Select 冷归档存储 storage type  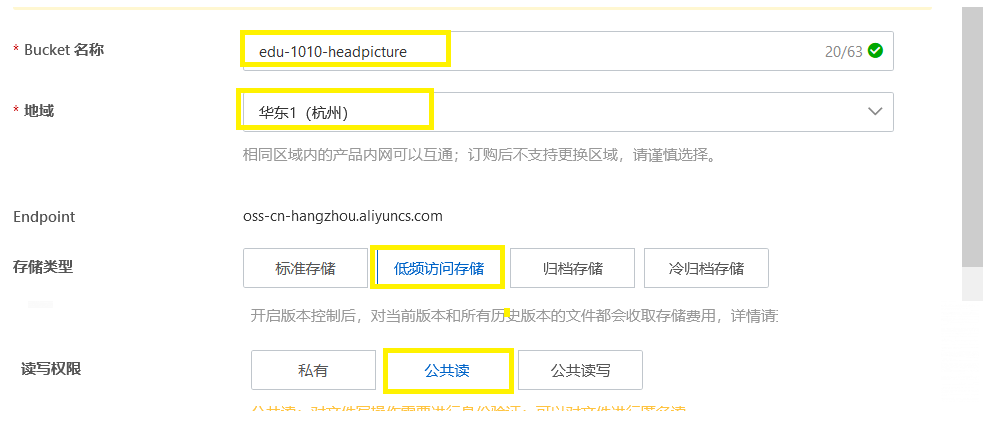pos(706,268)
